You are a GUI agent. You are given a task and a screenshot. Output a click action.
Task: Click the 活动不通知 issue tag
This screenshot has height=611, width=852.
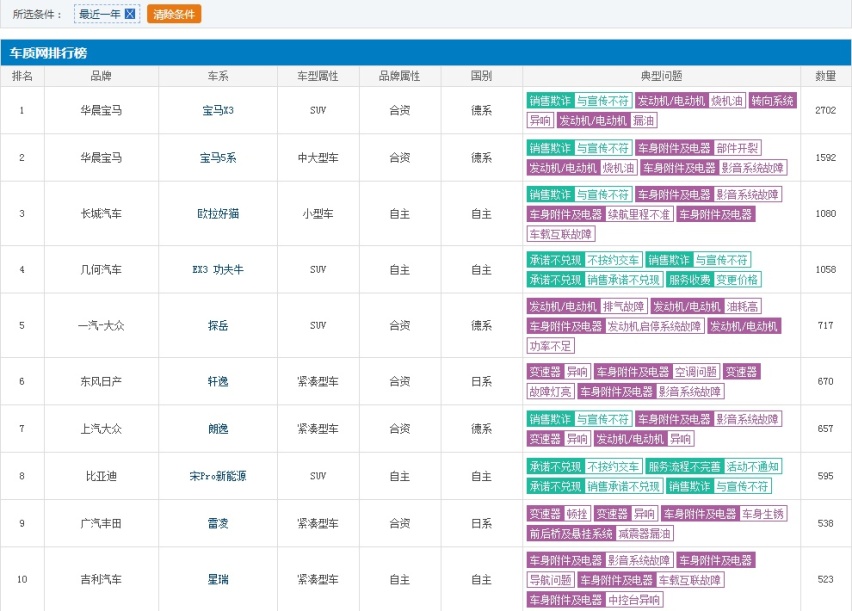tap(753, 466)
